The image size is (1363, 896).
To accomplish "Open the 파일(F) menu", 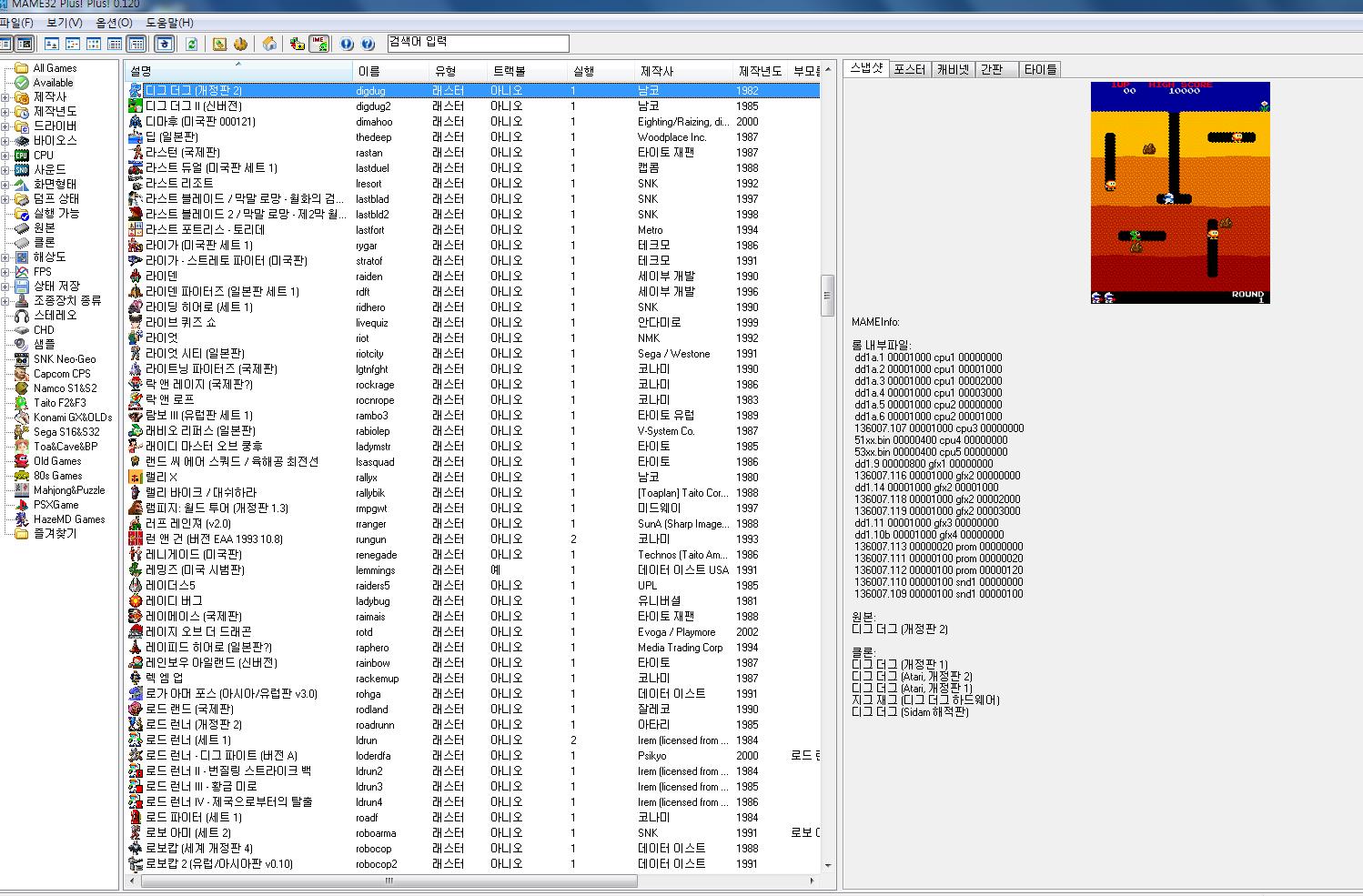I will pyautogui.click(x=16, y=23).
